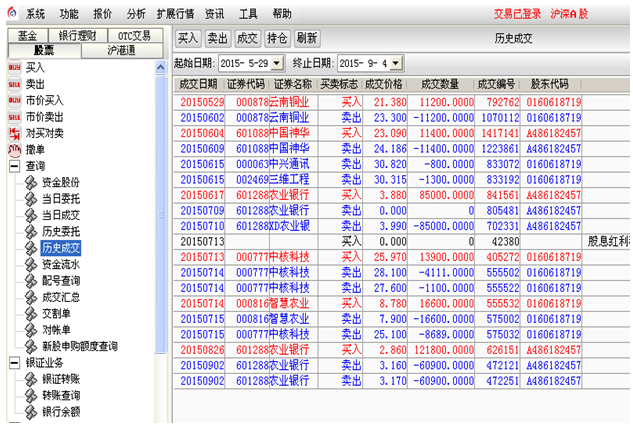This screenshot has height=425, width=633.
Task: Switch to the 银行理财 tab
Action: tap(78, 36)
